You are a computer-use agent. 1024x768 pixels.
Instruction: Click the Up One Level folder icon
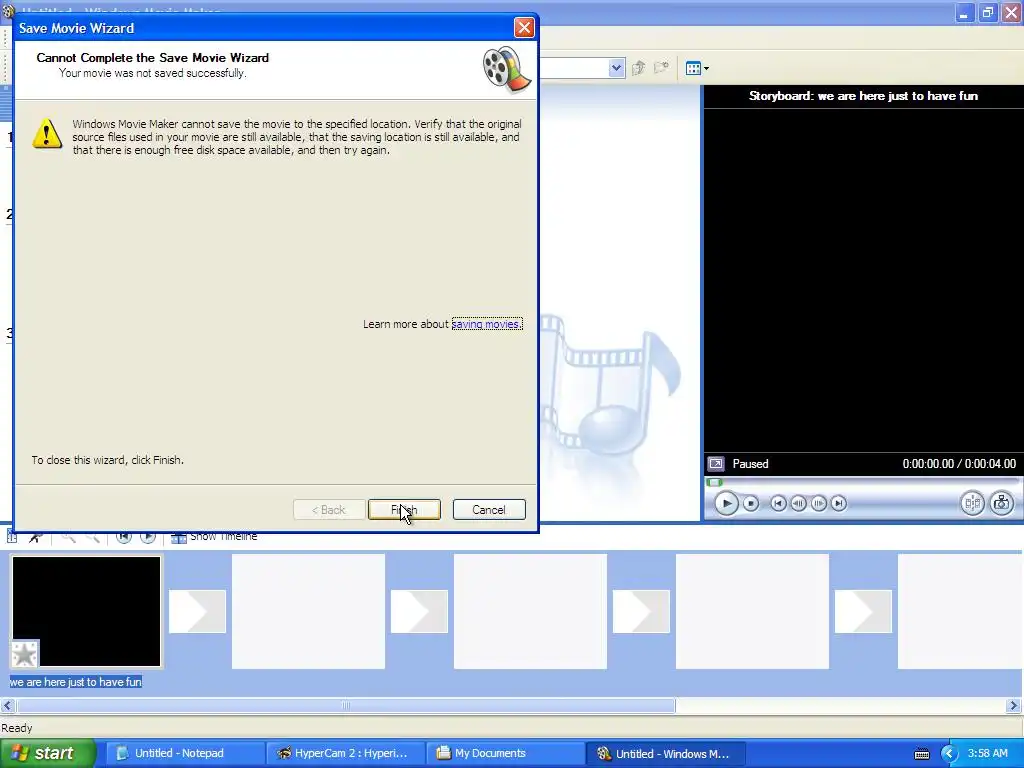(x=639, y=68)
